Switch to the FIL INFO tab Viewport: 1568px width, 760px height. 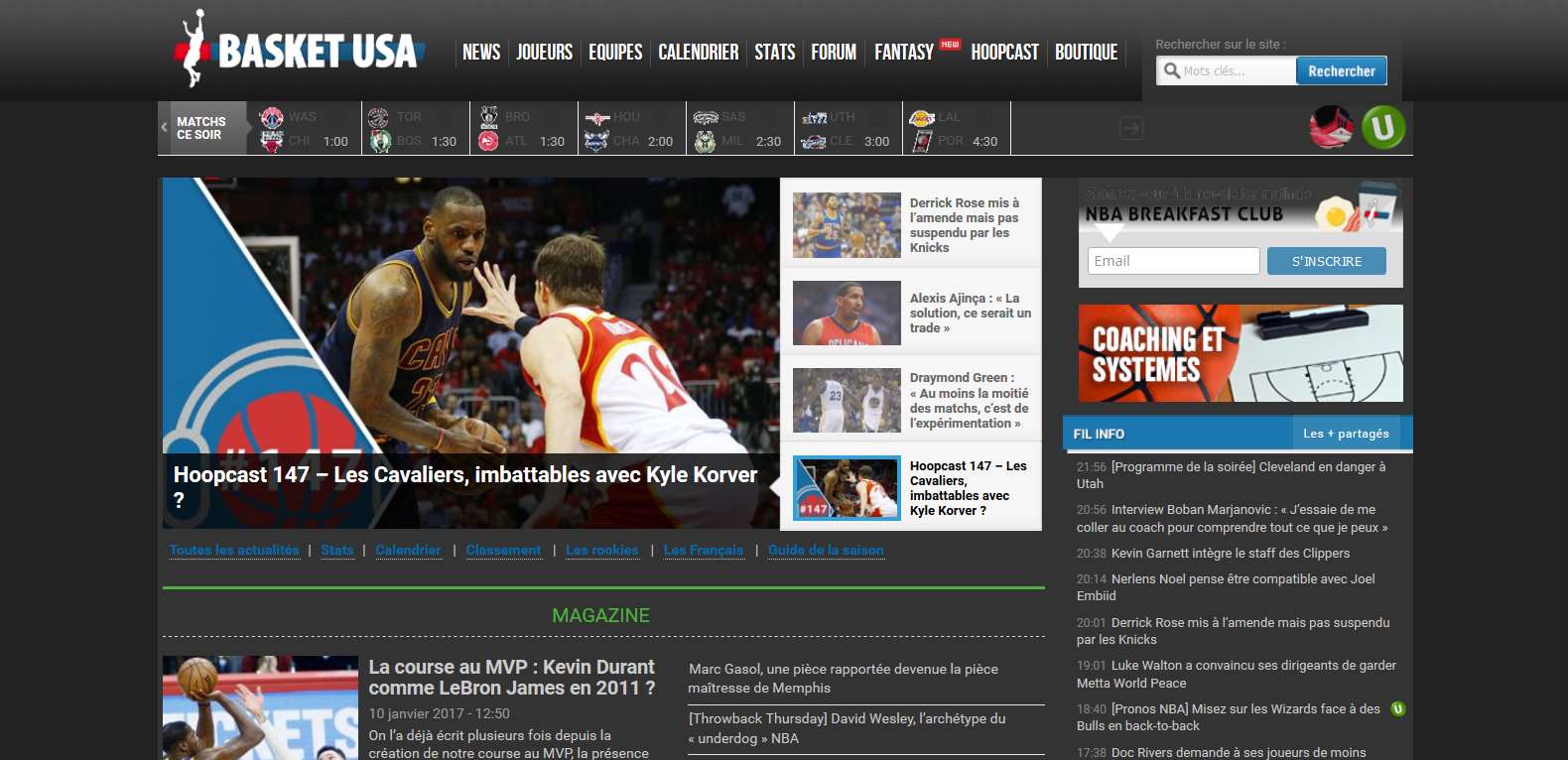(1099, 434)
